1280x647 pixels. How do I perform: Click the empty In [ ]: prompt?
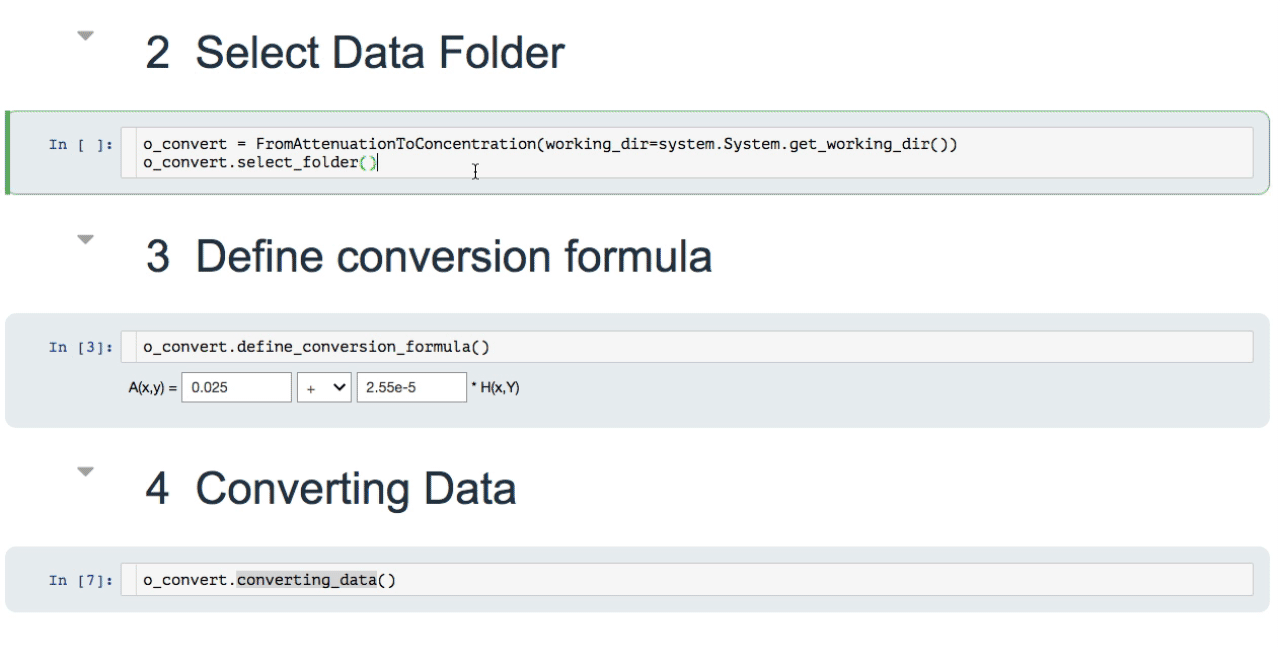click(81, 145)
